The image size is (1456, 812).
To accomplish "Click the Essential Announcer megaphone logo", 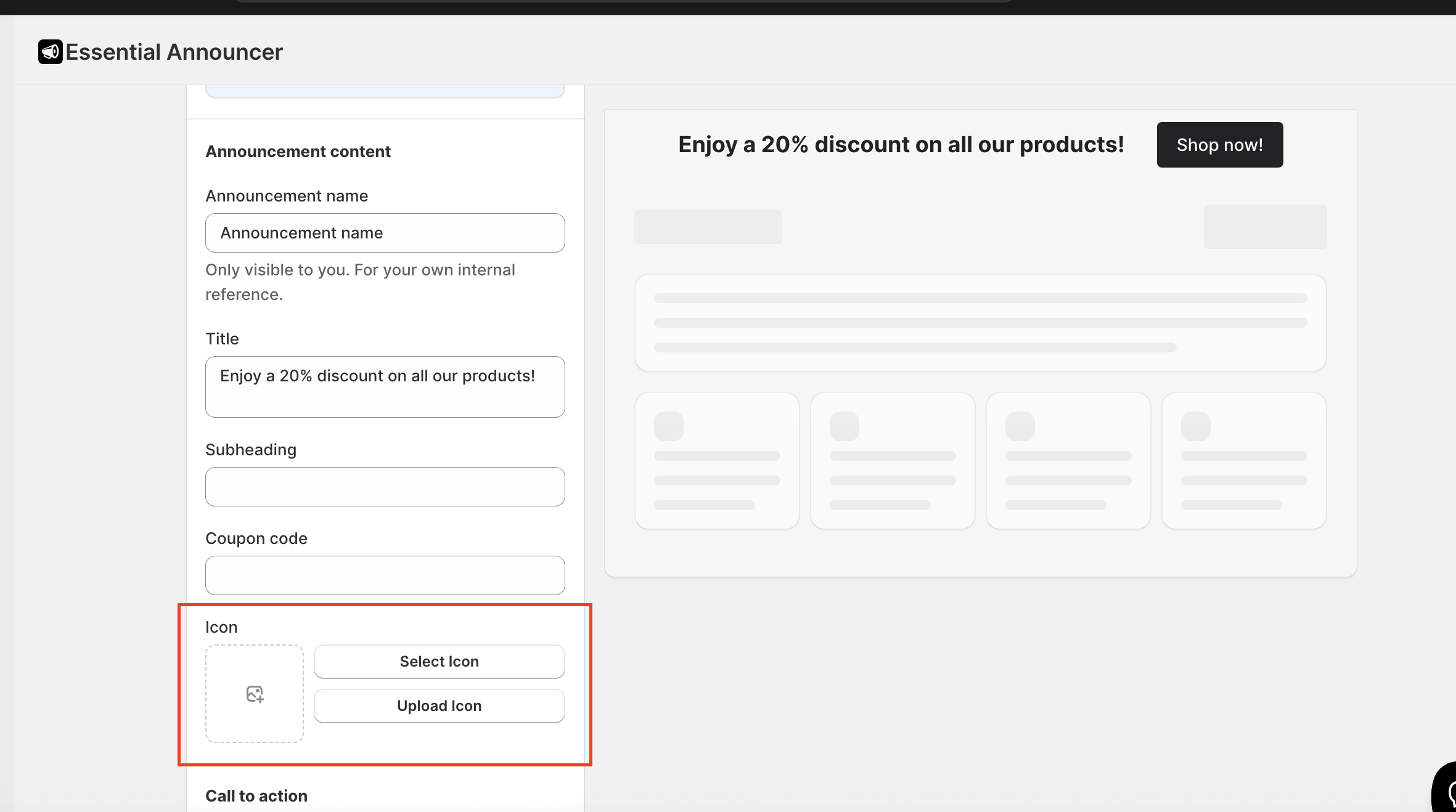I will pos(50,52).
